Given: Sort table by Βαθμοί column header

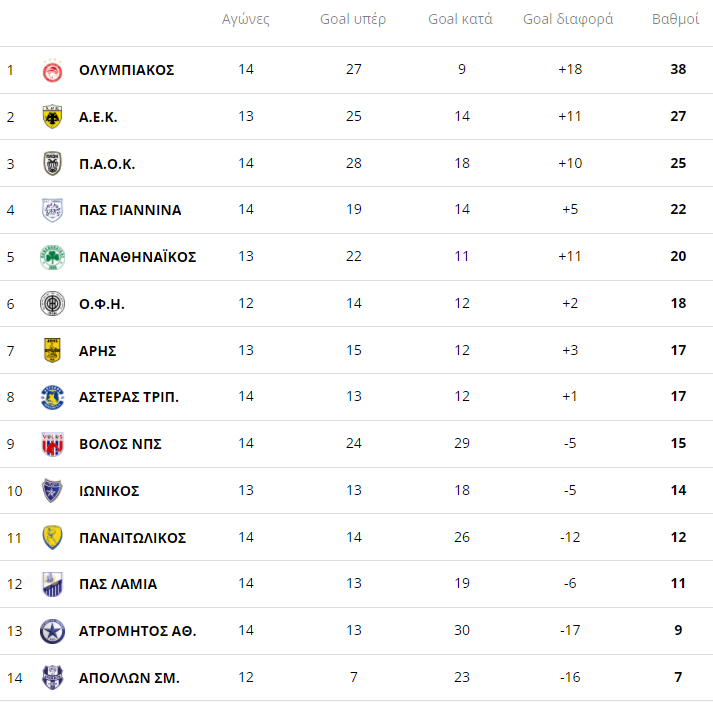Looking at the screenshot, I should (675, 19).
